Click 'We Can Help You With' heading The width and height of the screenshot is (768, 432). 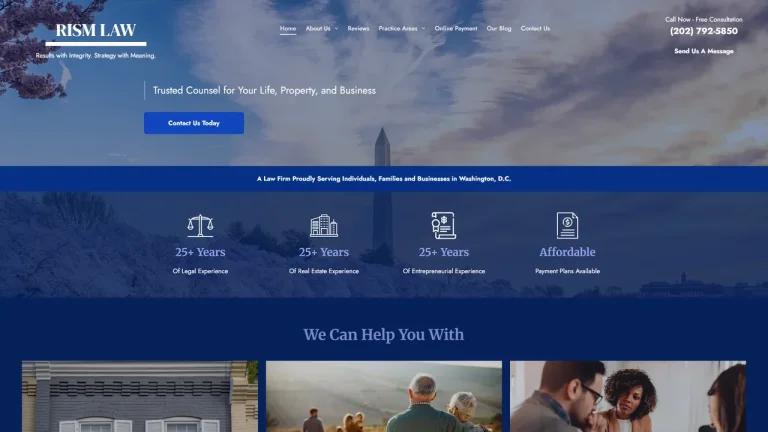coord(384,335)
